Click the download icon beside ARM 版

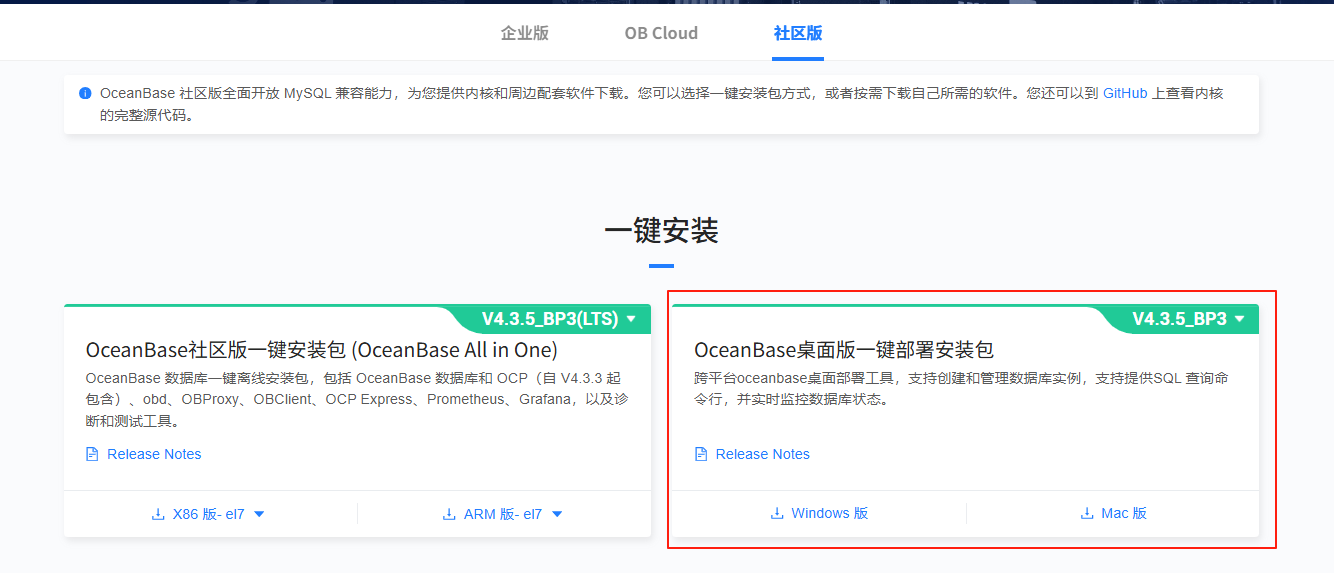449,514
